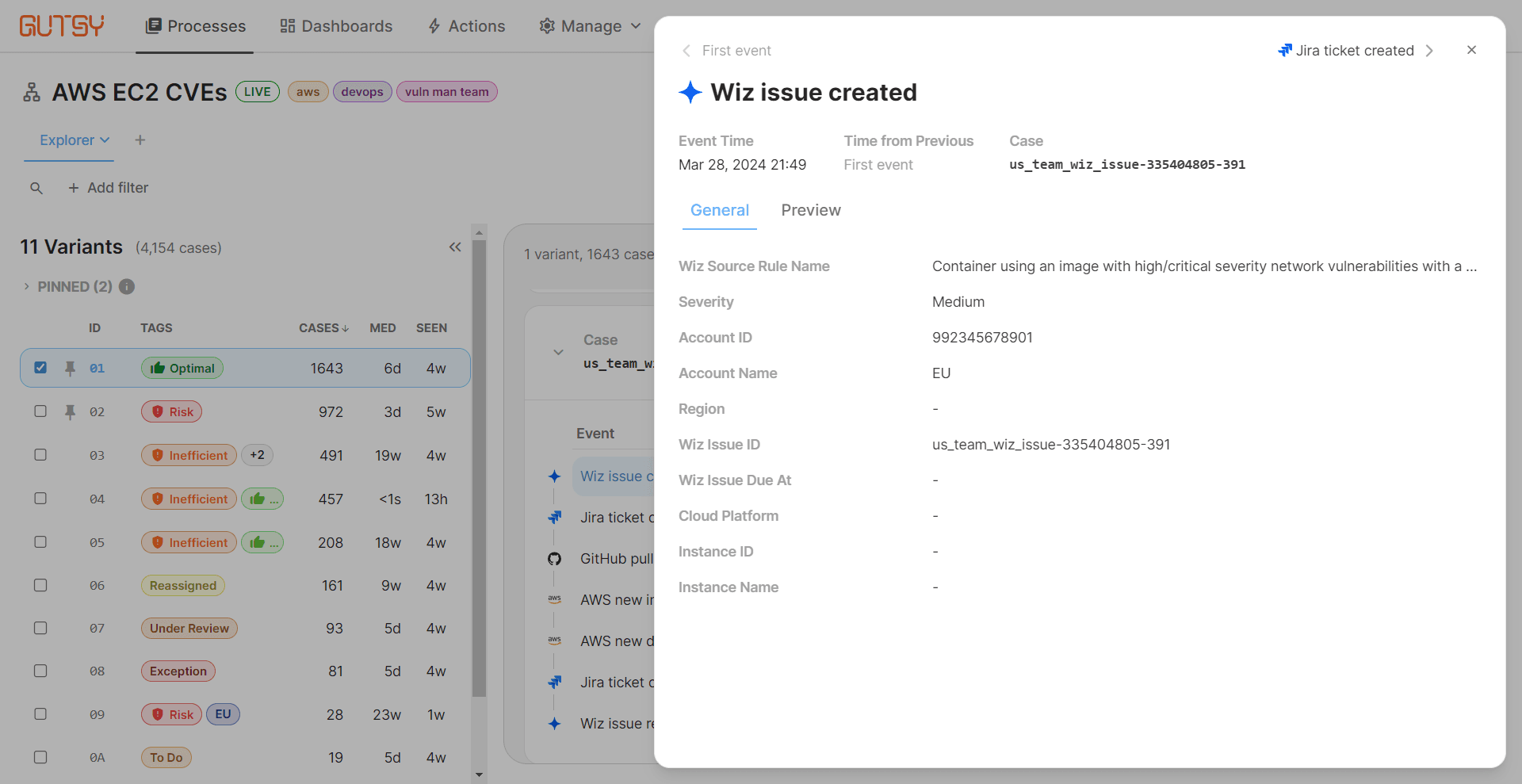Image resolution: width=1522 pixels, height=784 pixels.
Task: Click the search magnifier icon
Action: tap(36, 188)
